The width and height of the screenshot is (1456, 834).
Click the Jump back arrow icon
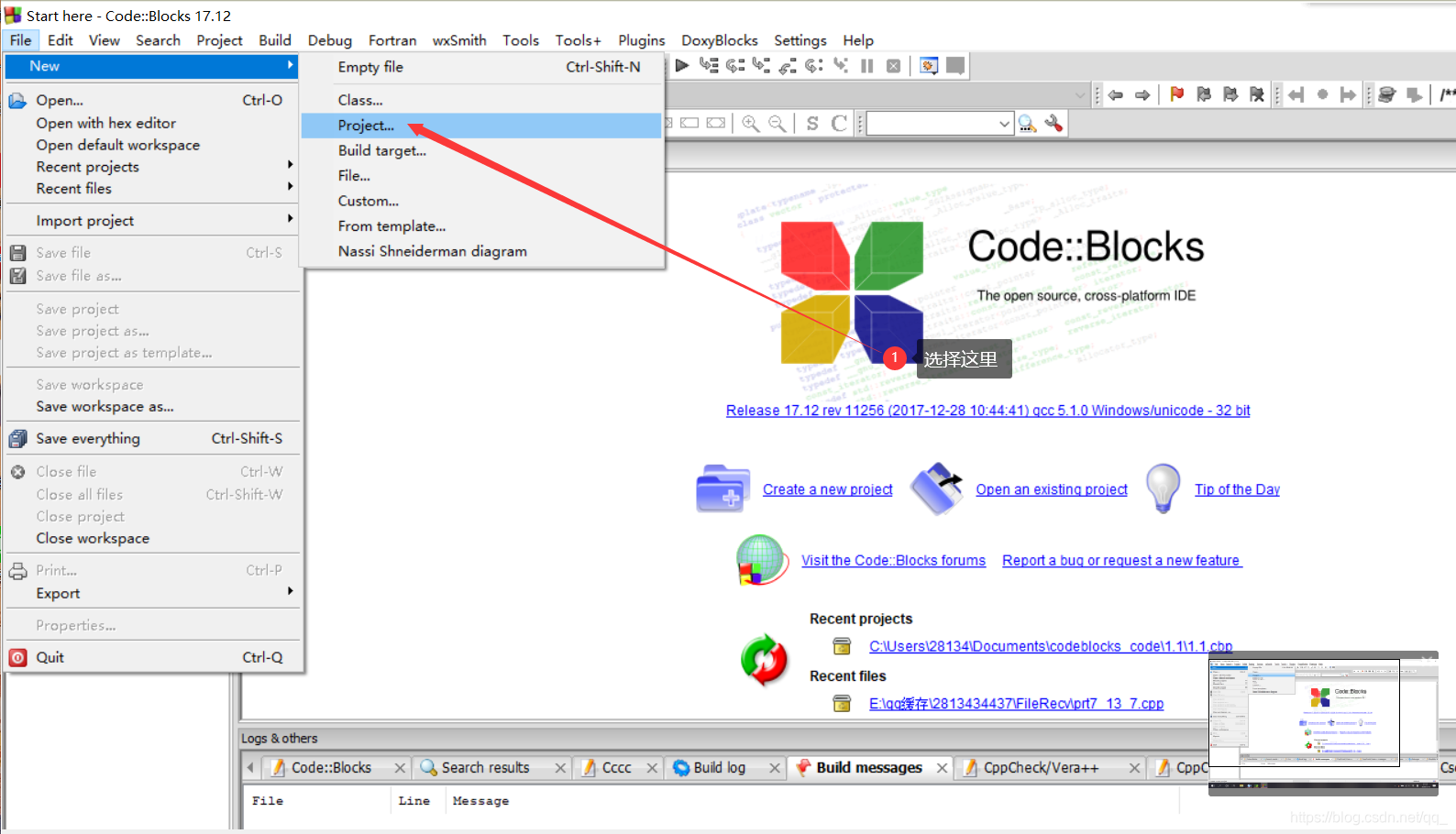coord(1116,94)
